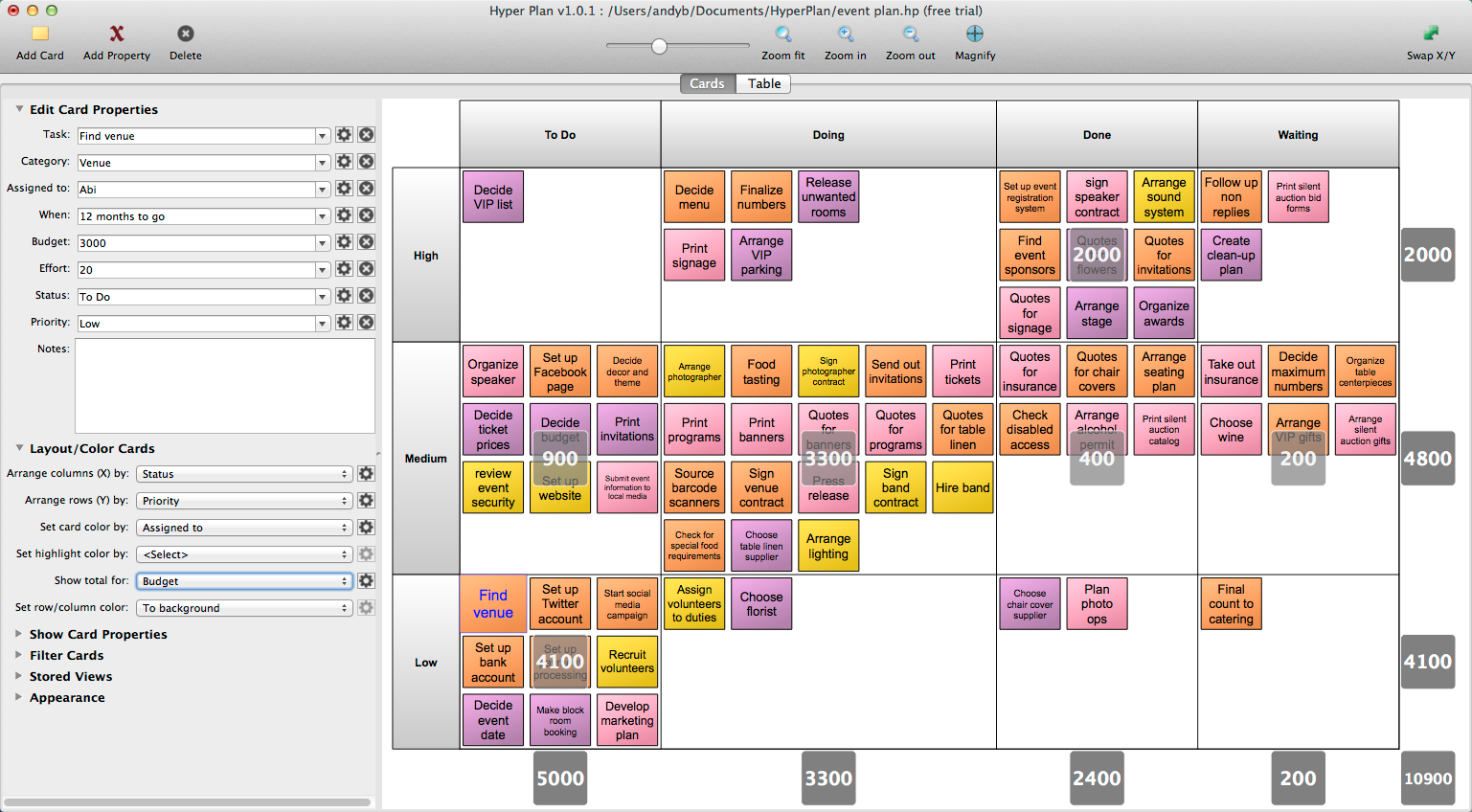Viewport: 1472px width, 812px height.
Task: Switch to the Table tab
Action: pyautogui.click(x=764, y=83)
